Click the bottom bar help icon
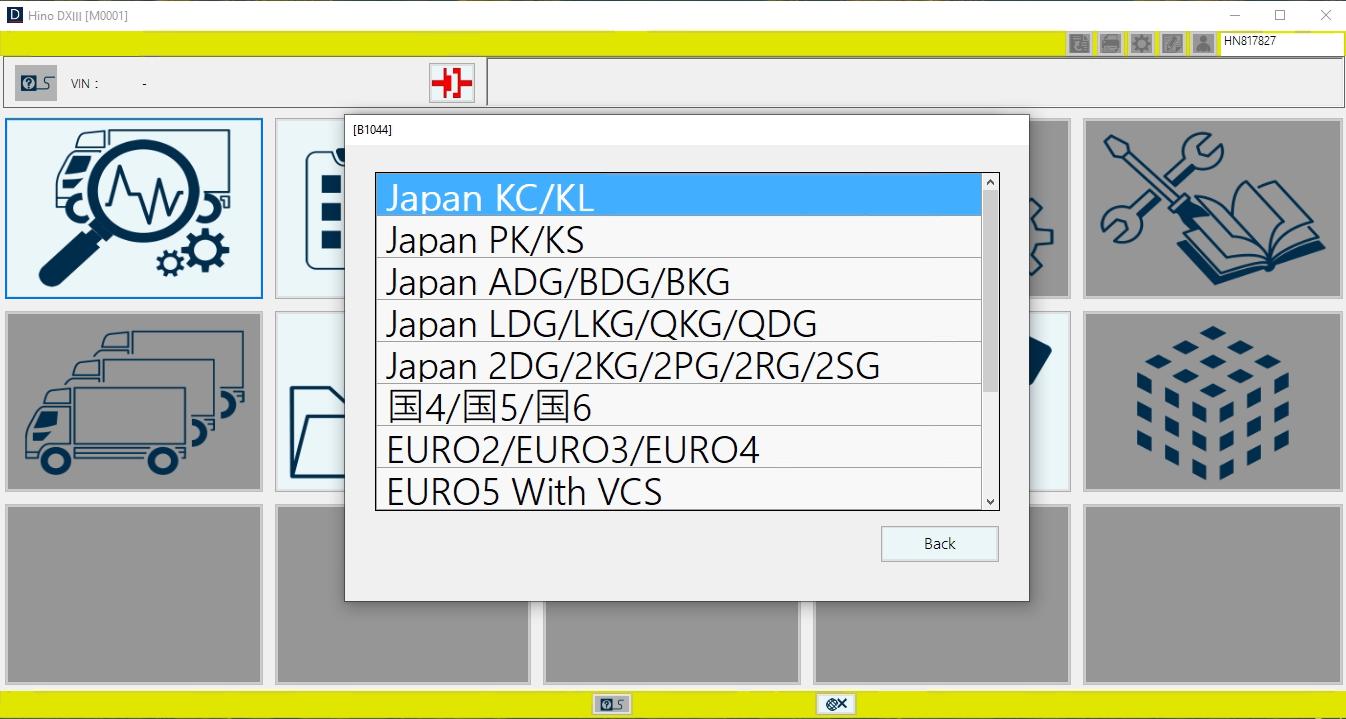This screenshot has width=1346, height=719. (x=612, y=704)
